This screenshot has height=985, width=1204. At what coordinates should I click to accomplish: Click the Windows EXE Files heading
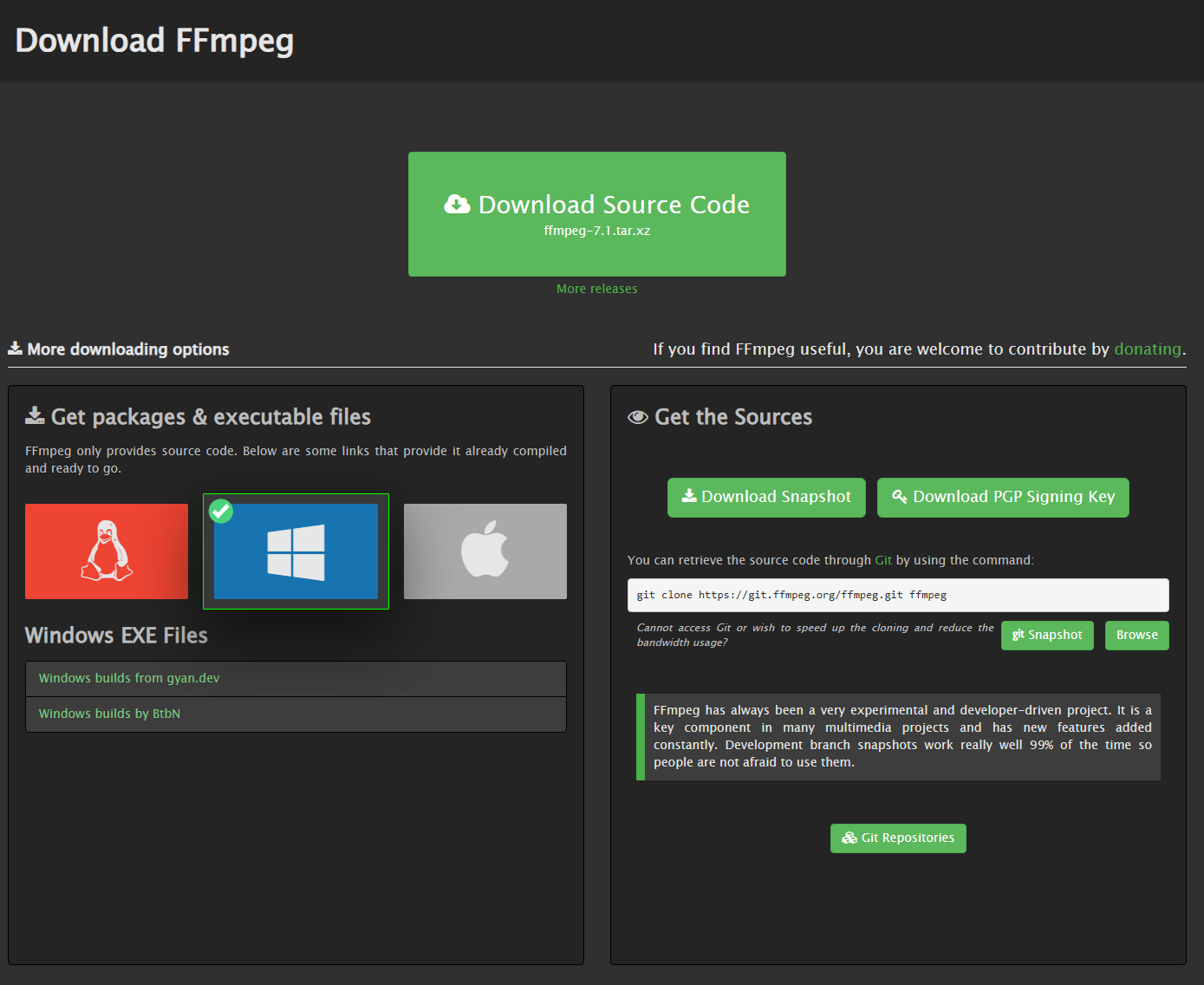coord(116,636)
